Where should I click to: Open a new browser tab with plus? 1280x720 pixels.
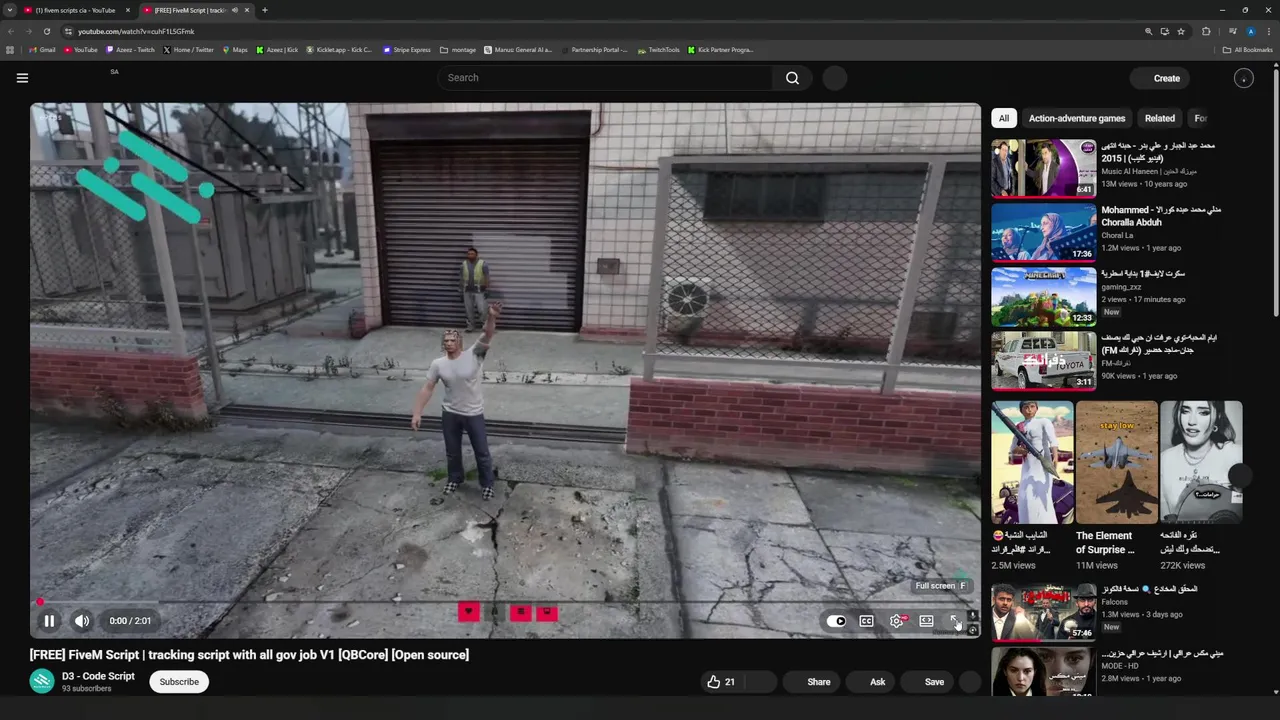click(264, 10)
